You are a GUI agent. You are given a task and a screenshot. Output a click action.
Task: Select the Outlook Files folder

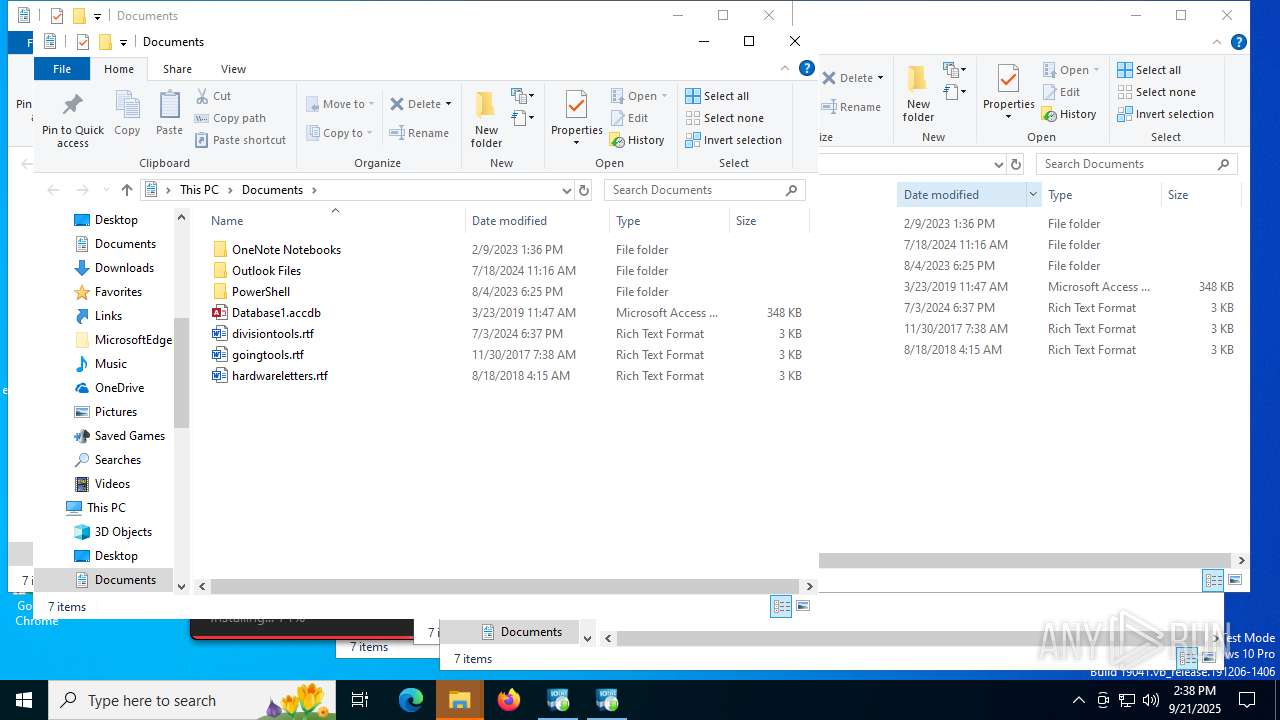pyautogui.click(x=266, y=271)
